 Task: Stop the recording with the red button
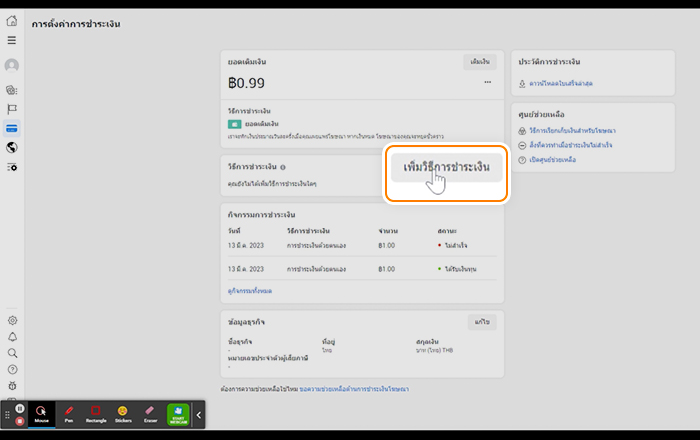click(x=20, y=421)
